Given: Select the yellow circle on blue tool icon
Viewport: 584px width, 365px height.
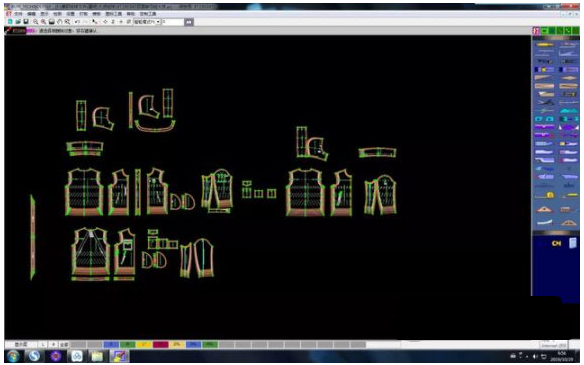Looking at the screenshot, I should (545, 69).
